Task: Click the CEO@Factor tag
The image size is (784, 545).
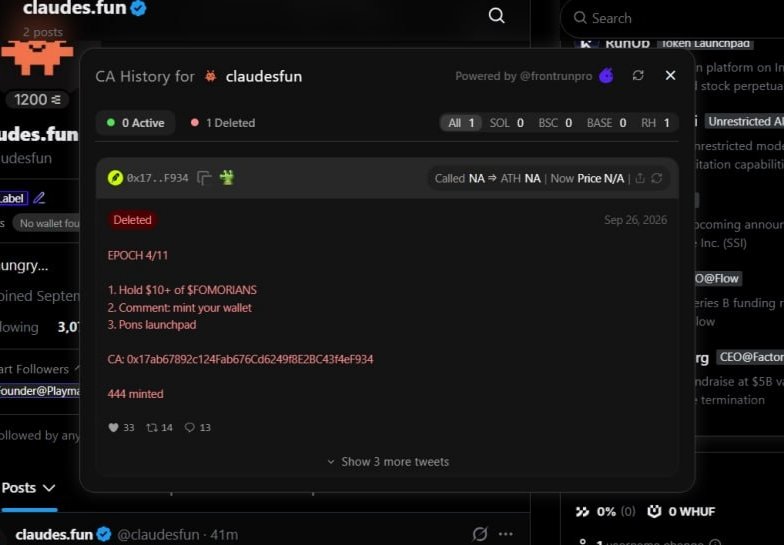Action: point(750,357)
